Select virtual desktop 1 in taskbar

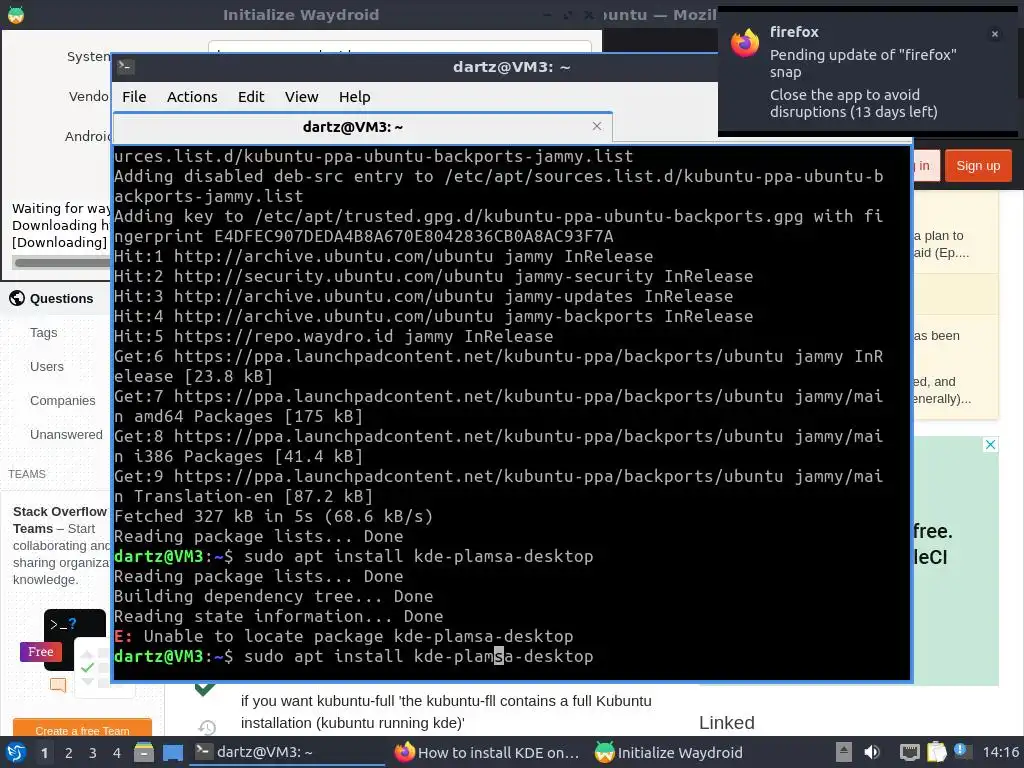[x=44, y=753]
